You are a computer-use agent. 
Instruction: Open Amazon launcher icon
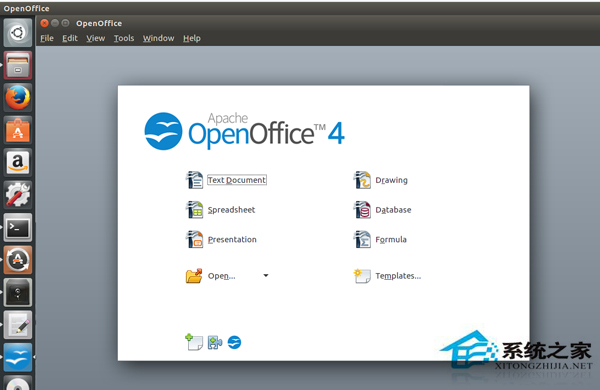18,162
